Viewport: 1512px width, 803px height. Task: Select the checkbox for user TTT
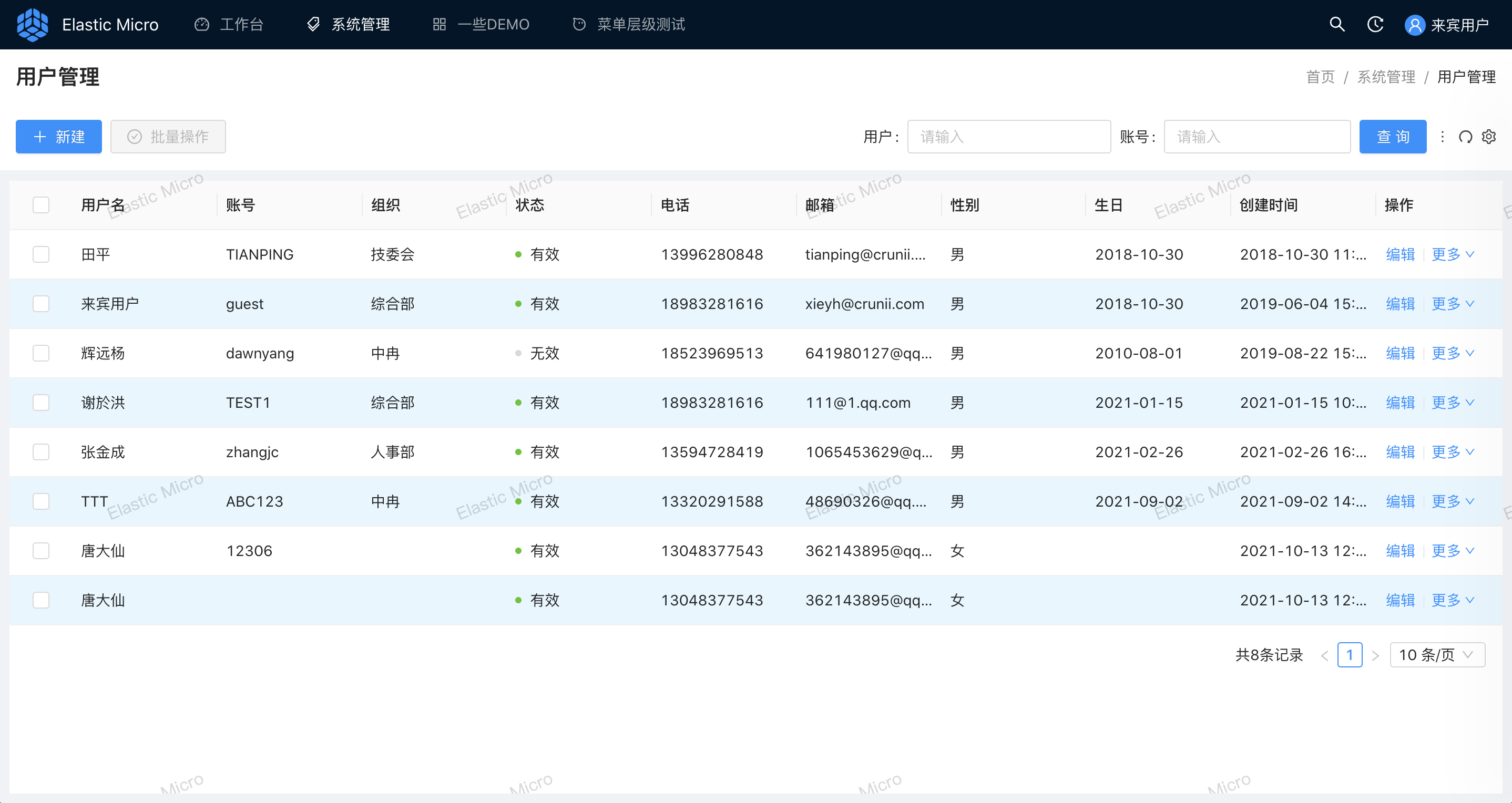coord(41,501)
